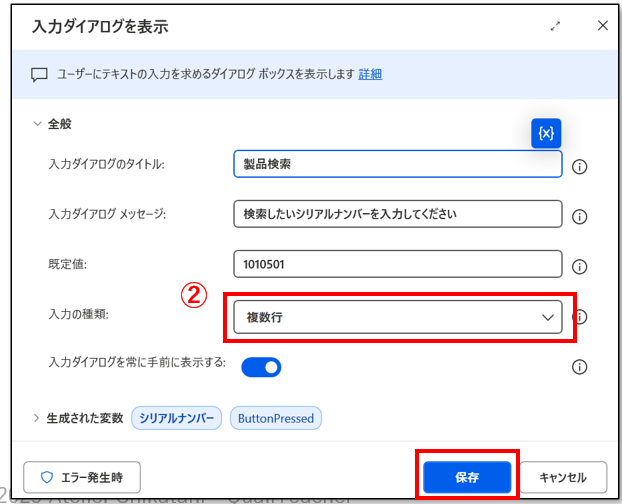
Task: Toggle 入力ダイアログを常に手前に表示する switch
Action: coord(261,367)
